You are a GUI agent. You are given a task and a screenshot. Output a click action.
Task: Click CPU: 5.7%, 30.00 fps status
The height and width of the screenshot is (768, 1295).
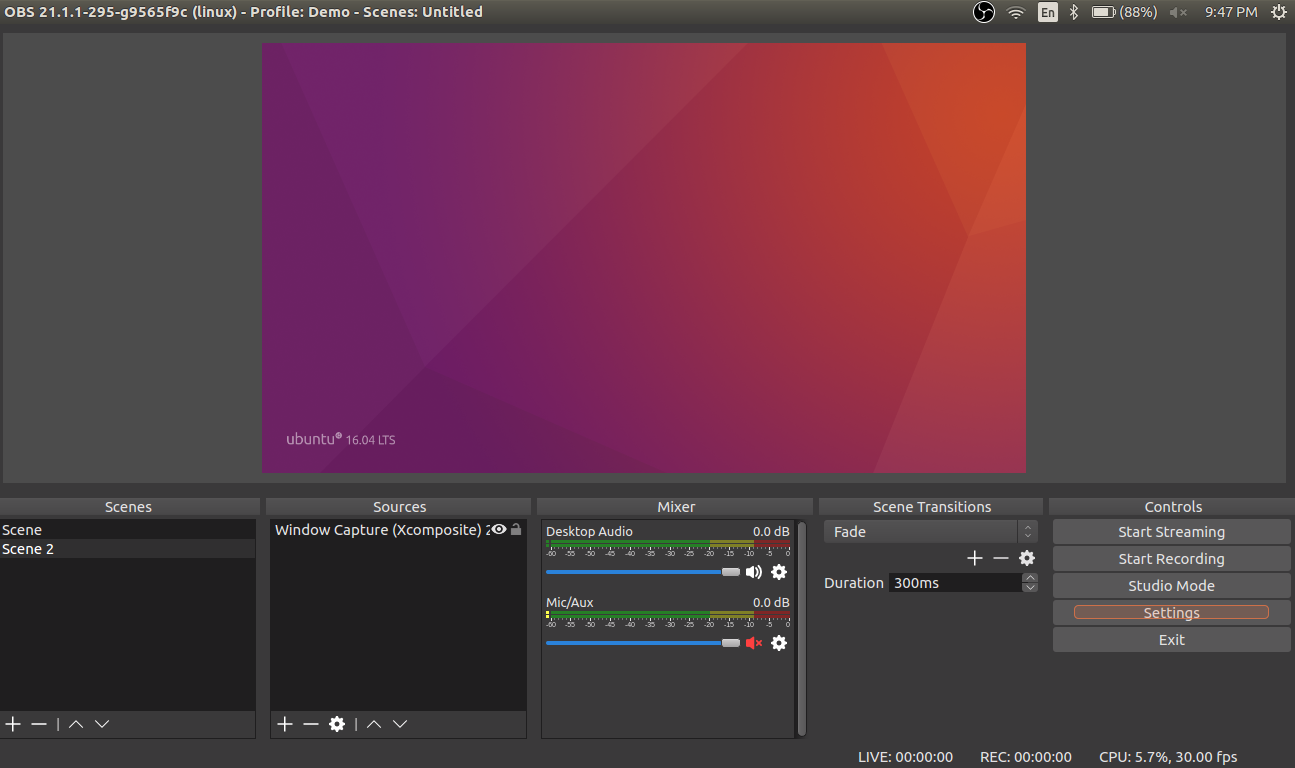pyautogui.click(x=1168, y=757)
